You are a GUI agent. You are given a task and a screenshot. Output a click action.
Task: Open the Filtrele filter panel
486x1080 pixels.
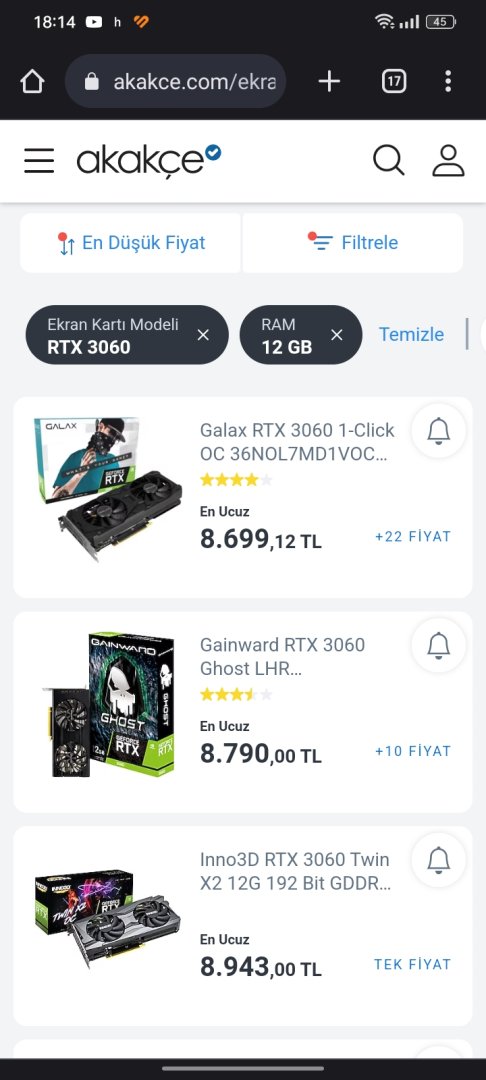click(x=353, y=242)
